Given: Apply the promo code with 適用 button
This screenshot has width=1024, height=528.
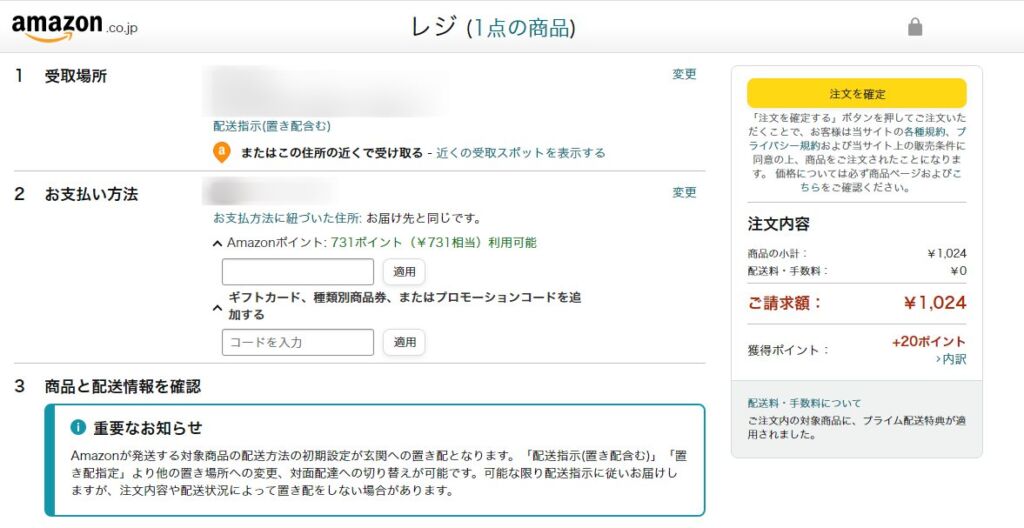Looking at the screenshot, I should click(x=404, y=342).
